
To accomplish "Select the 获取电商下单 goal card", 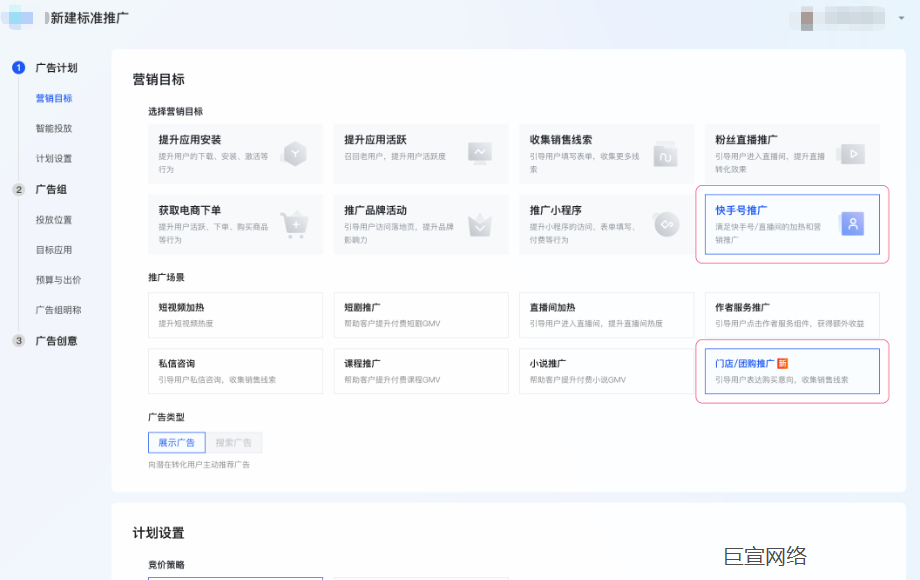I will point(235,225).
